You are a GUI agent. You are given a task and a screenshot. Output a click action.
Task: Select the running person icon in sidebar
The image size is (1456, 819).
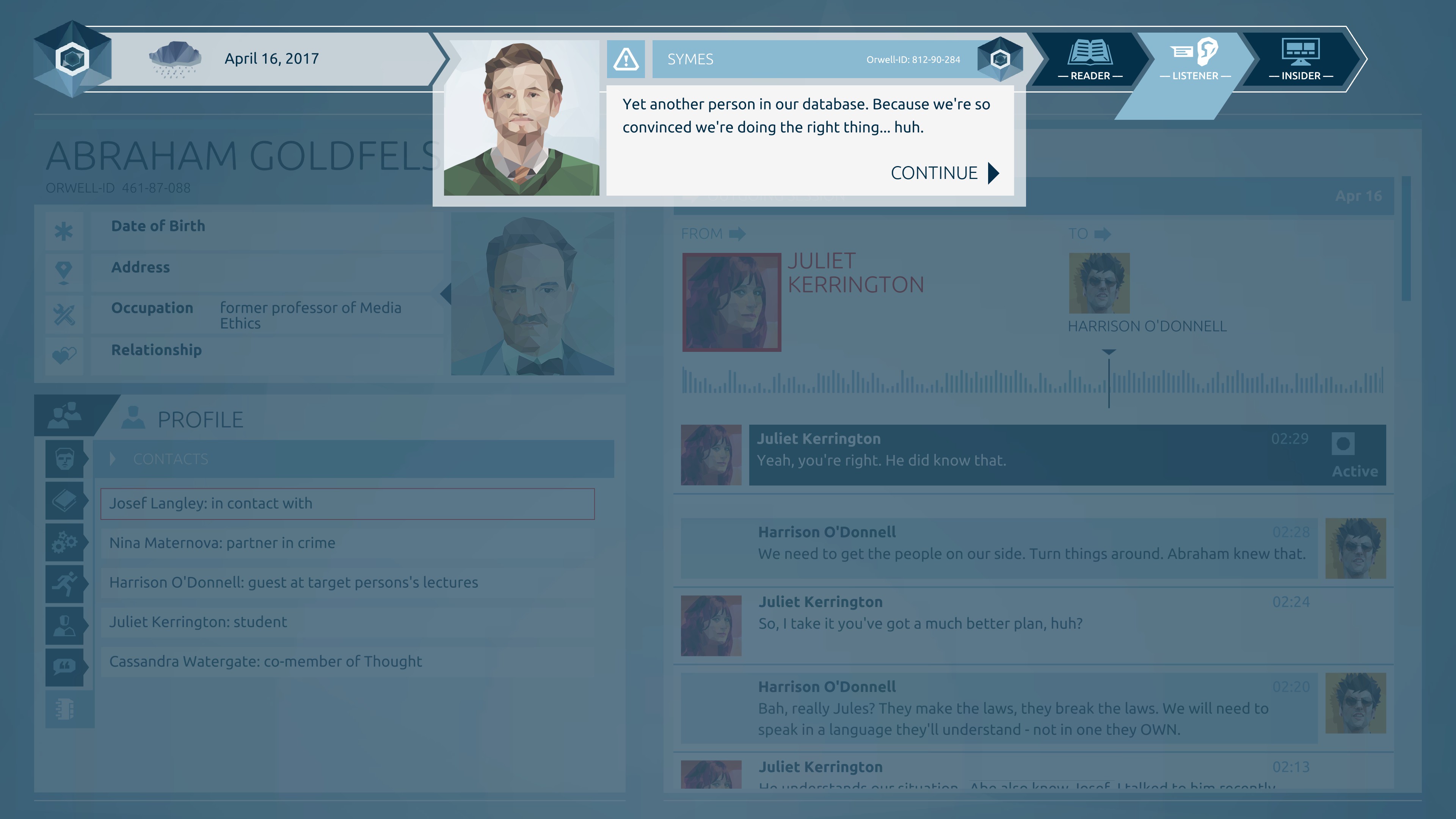(65, 584)
